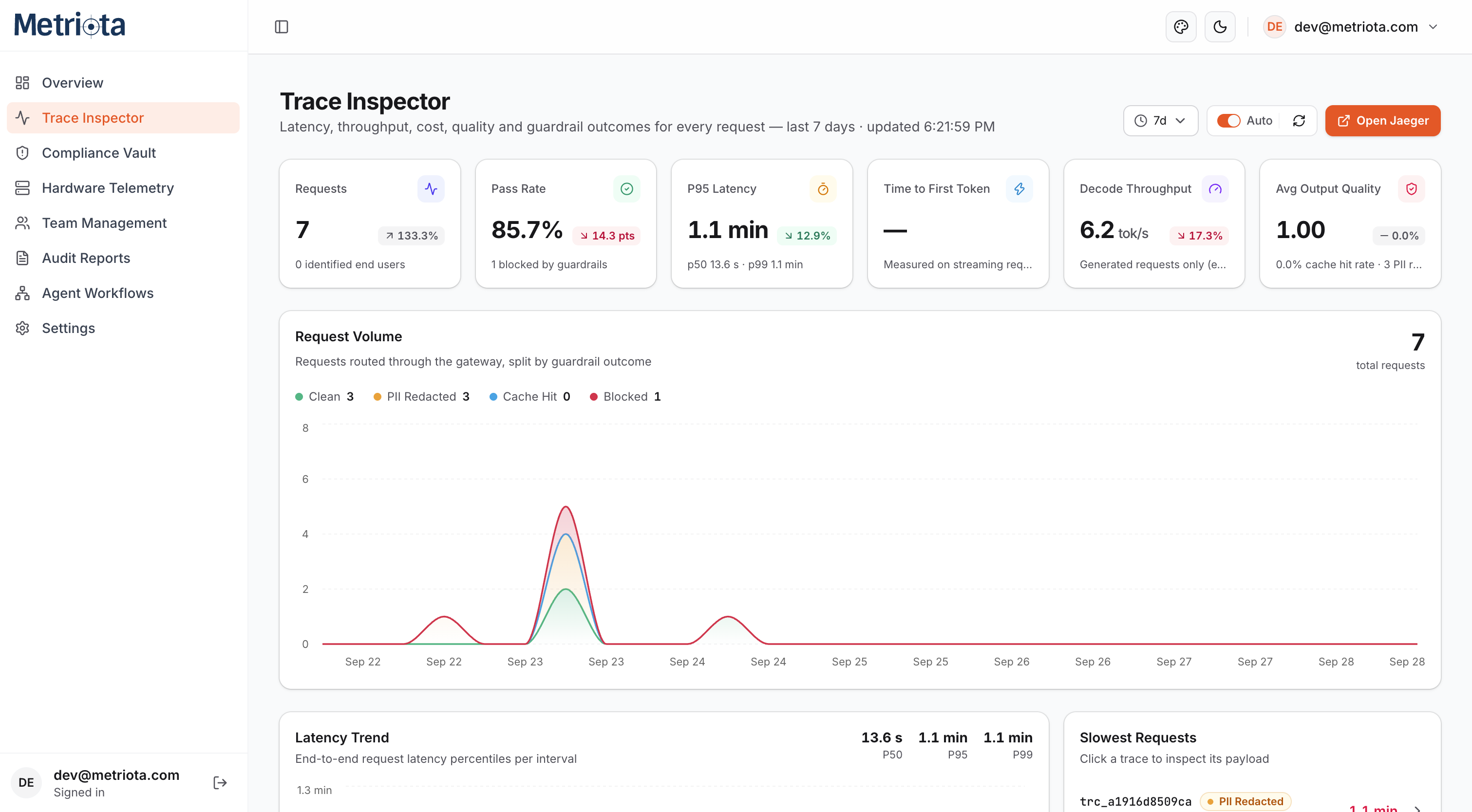Viewport: 1472px width, 812px height.
Task: Toggle Cache Hit series in legend
Action: [529, 396]
